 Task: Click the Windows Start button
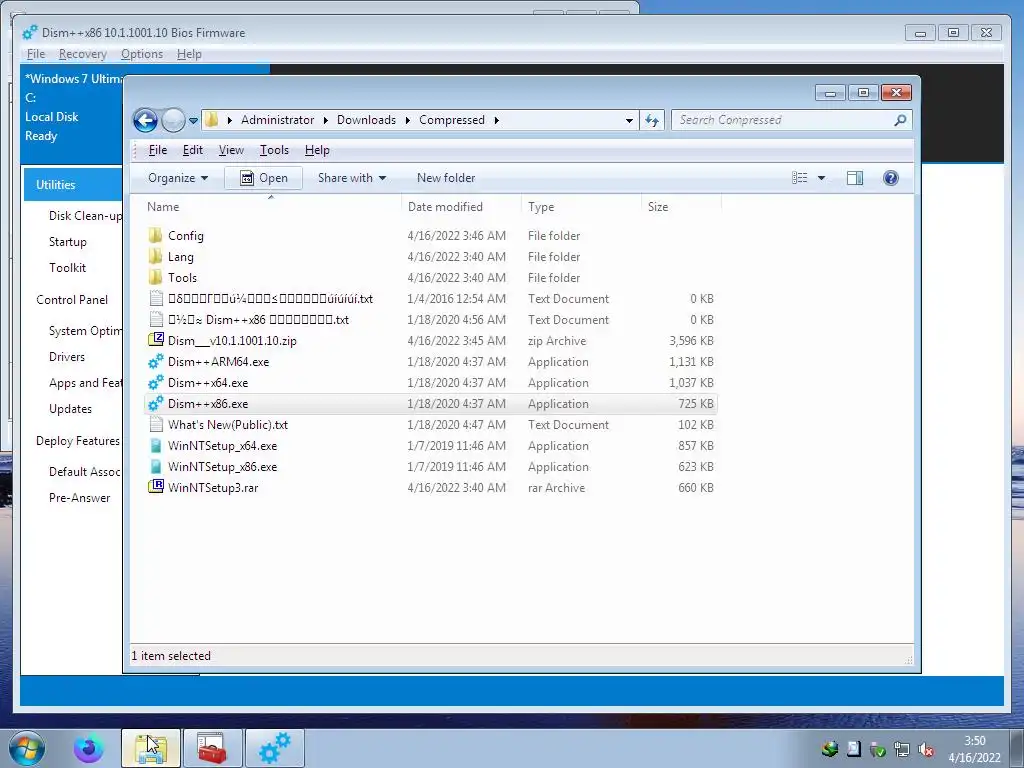click(27, 748)
